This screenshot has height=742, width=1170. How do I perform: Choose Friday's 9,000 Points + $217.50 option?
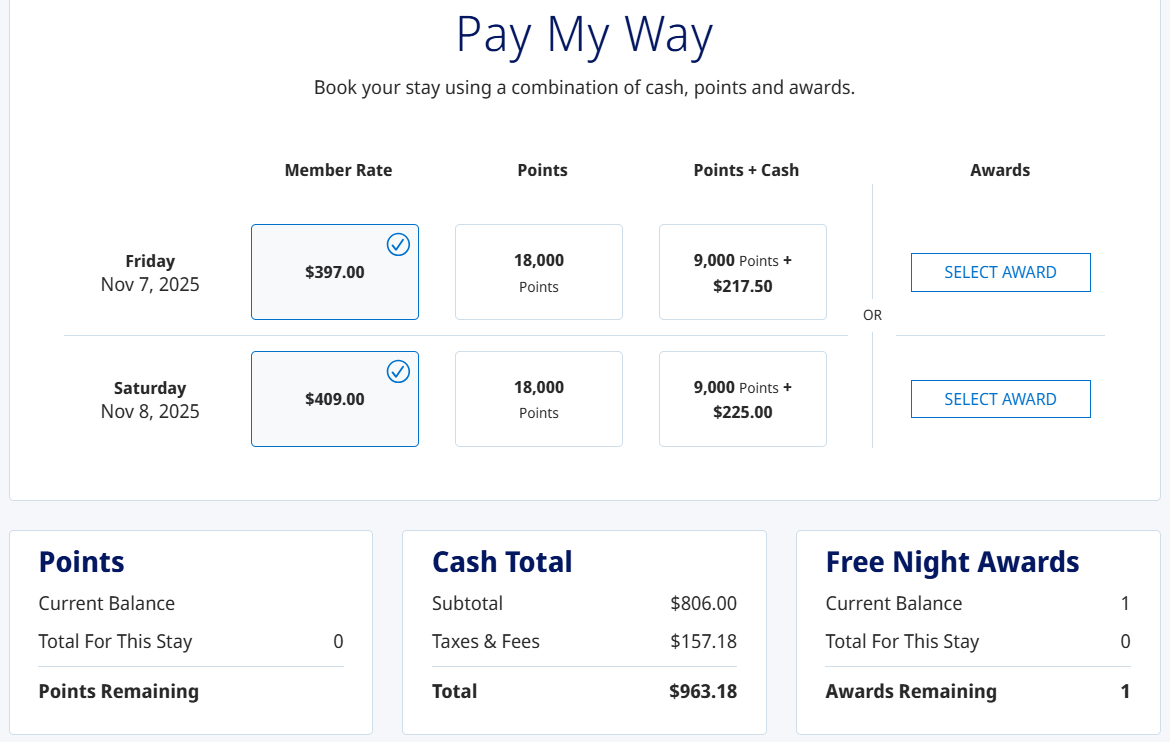coord(742,271)
